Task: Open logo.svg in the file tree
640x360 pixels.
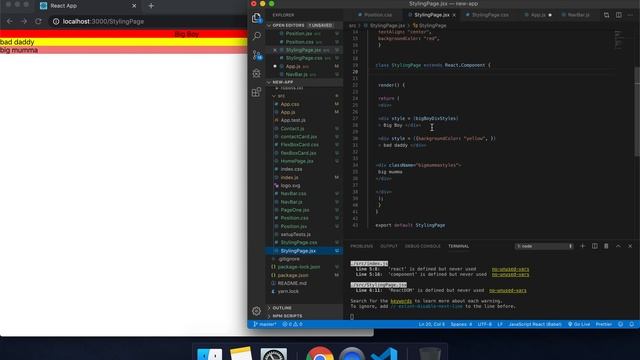Action: click(304, 185)
